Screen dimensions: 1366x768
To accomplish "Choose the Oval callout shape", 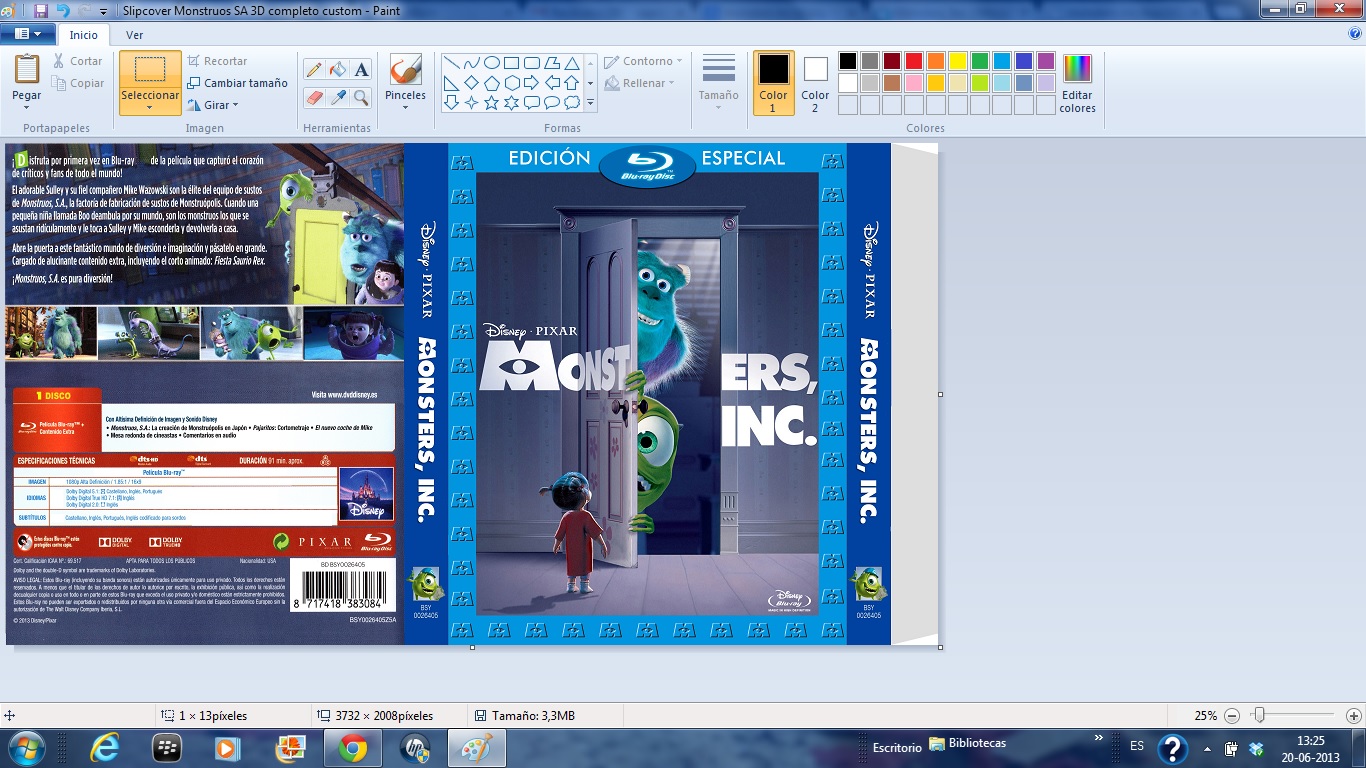I will 551,102.
